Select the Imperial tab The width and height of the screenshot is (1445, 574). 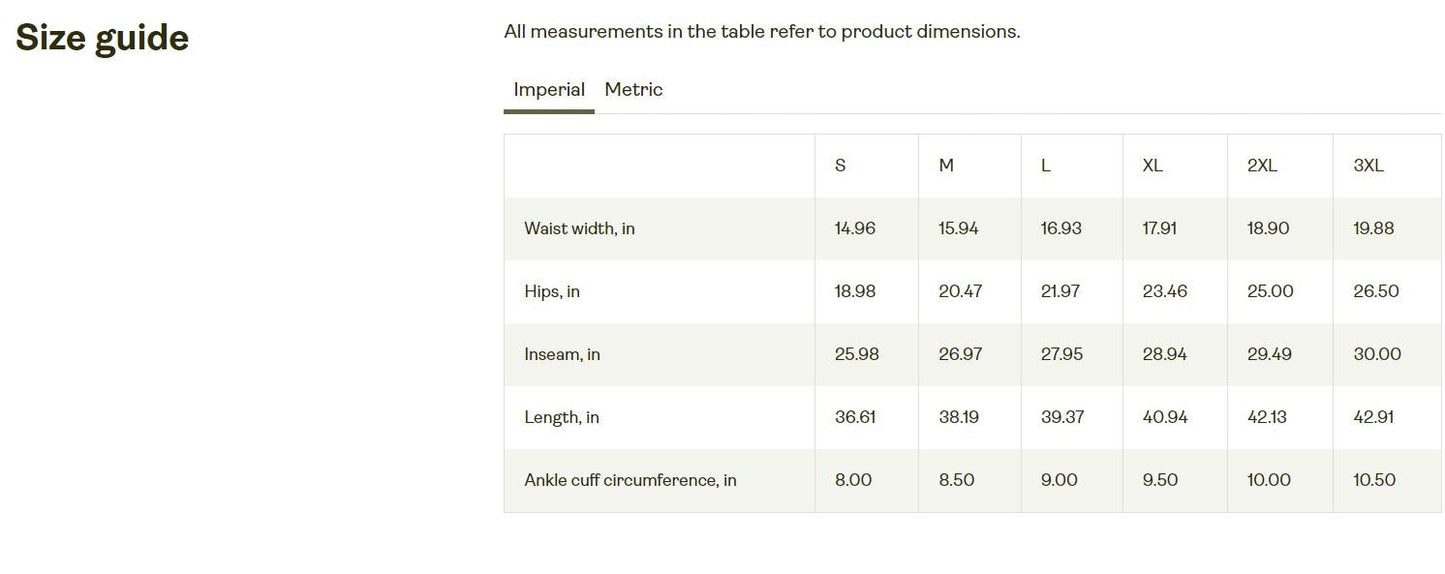(549, 90)
